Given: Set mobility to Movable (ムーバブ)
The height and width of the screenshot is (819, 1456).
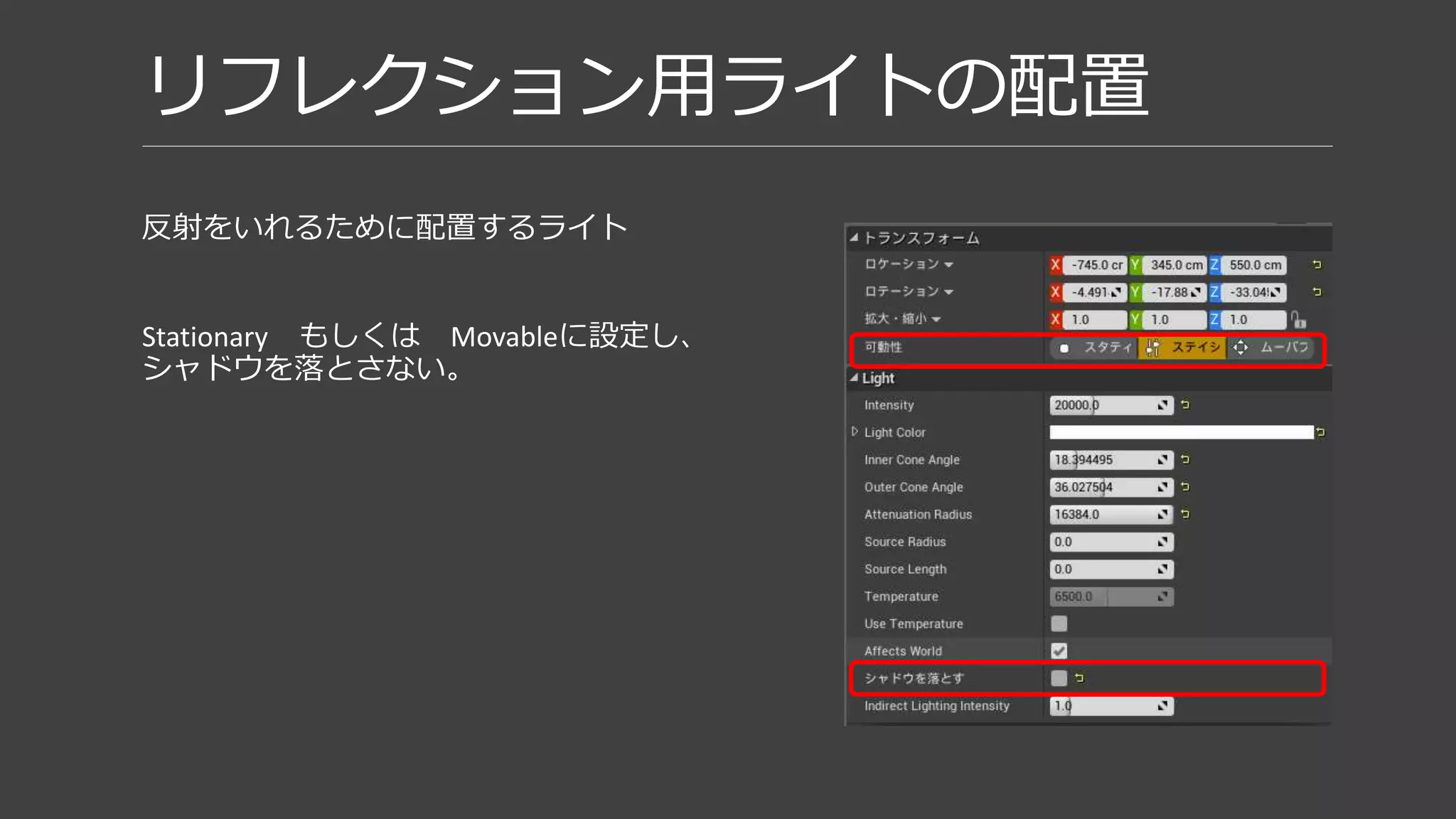Looking at the screenshot, I should coord(1270,348).
